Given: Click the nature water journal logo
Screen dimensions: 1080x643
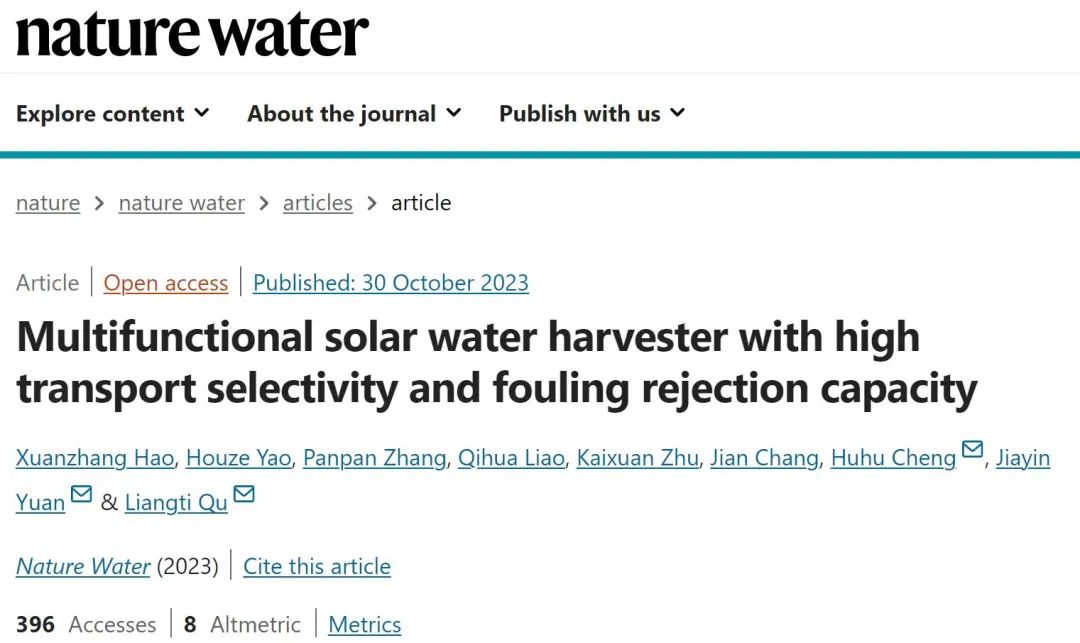Looking at the screenshot, I should (x=192, y=34).
